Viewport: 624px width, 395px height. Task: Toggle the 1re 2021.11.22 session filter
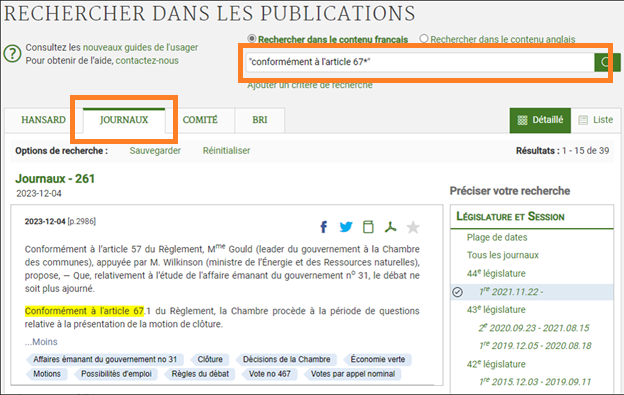coord(532,292)
